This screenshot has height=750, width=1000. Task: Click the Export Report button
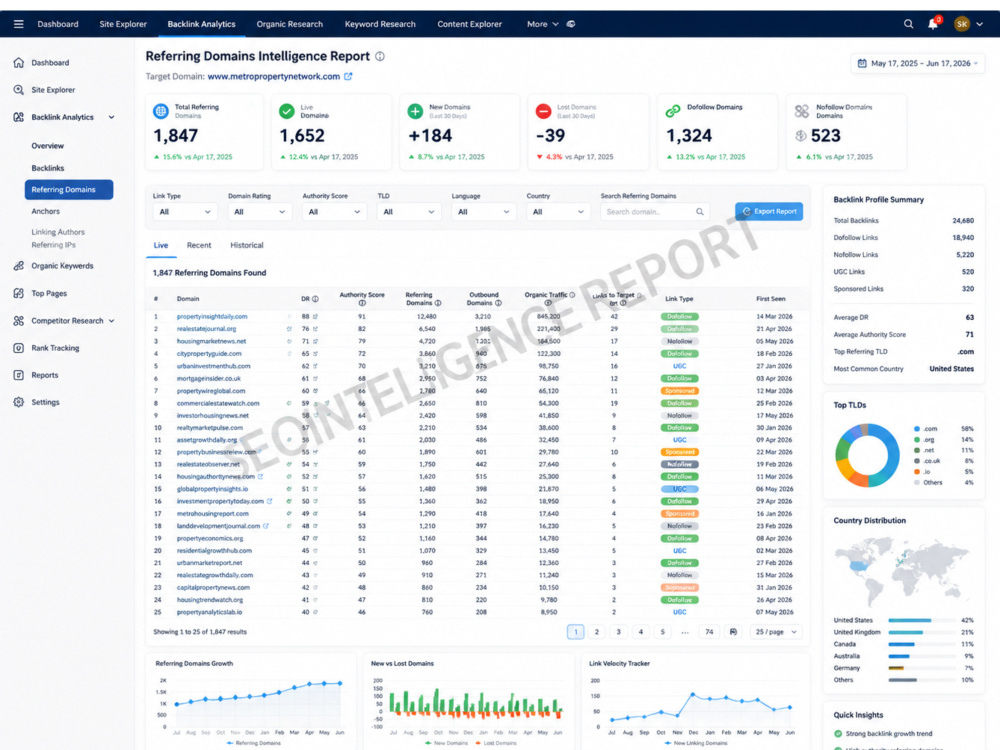pyautogui.click(x=769, y=212)
